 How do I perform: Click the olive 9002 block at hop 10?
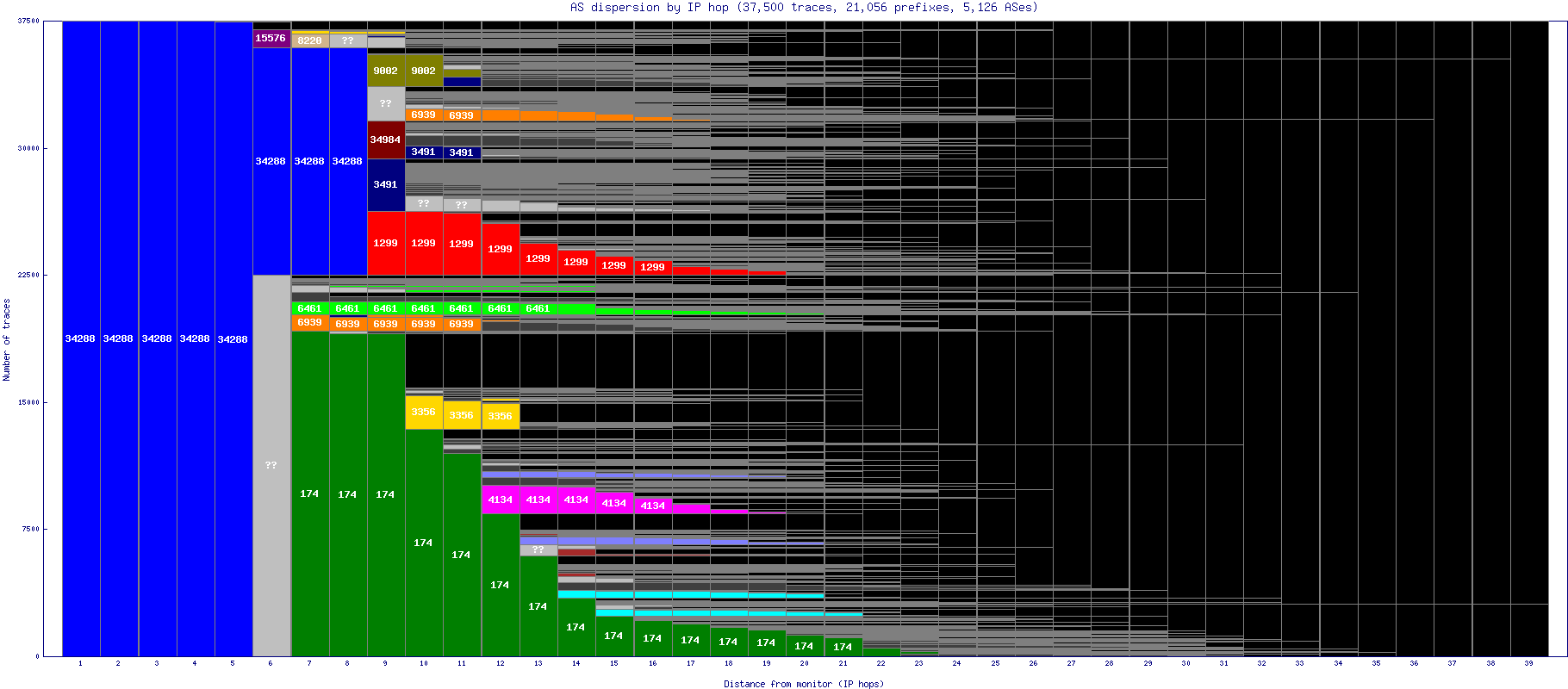(424, 71)
